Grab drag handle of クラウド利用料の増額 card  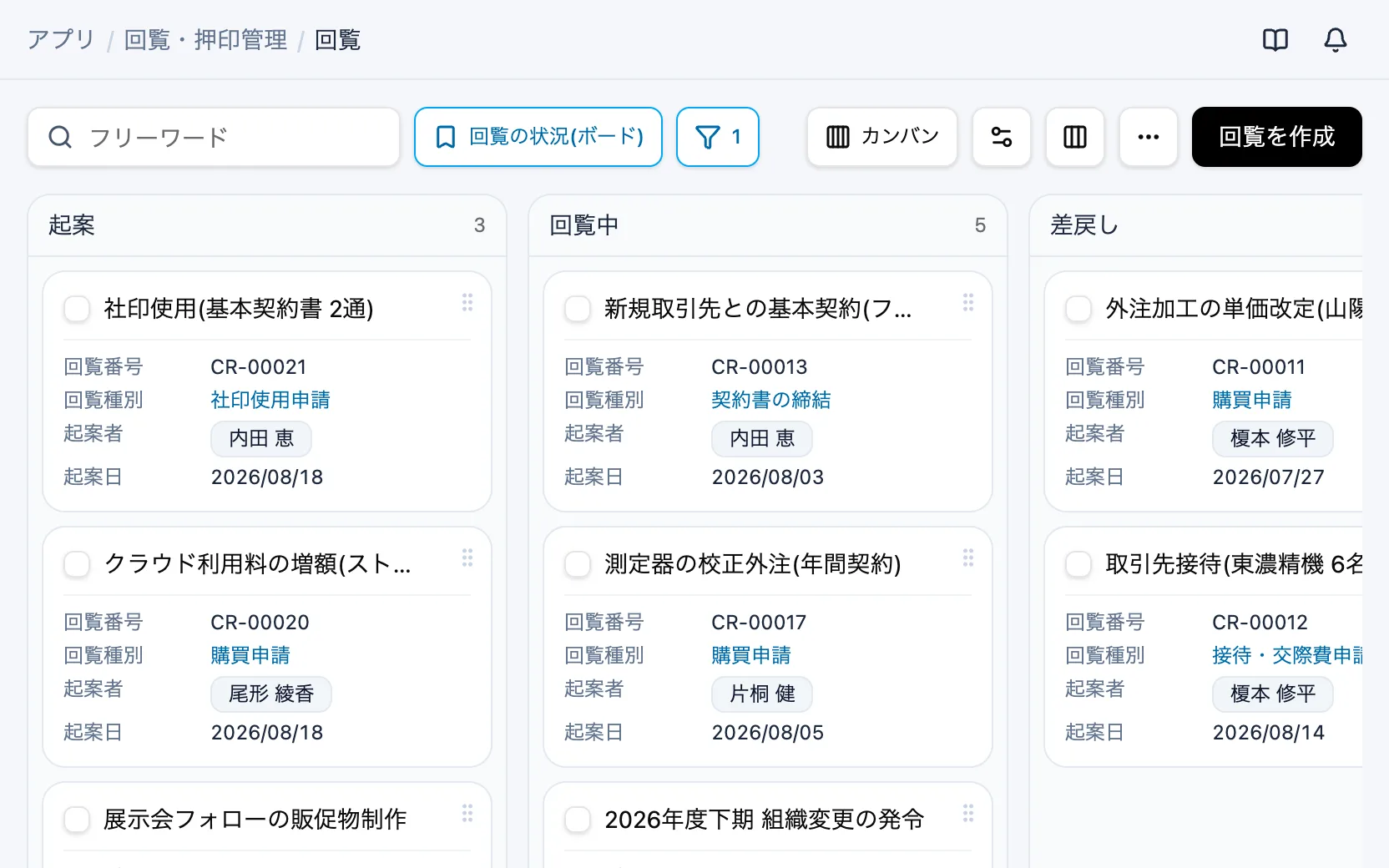coord(467,558)
